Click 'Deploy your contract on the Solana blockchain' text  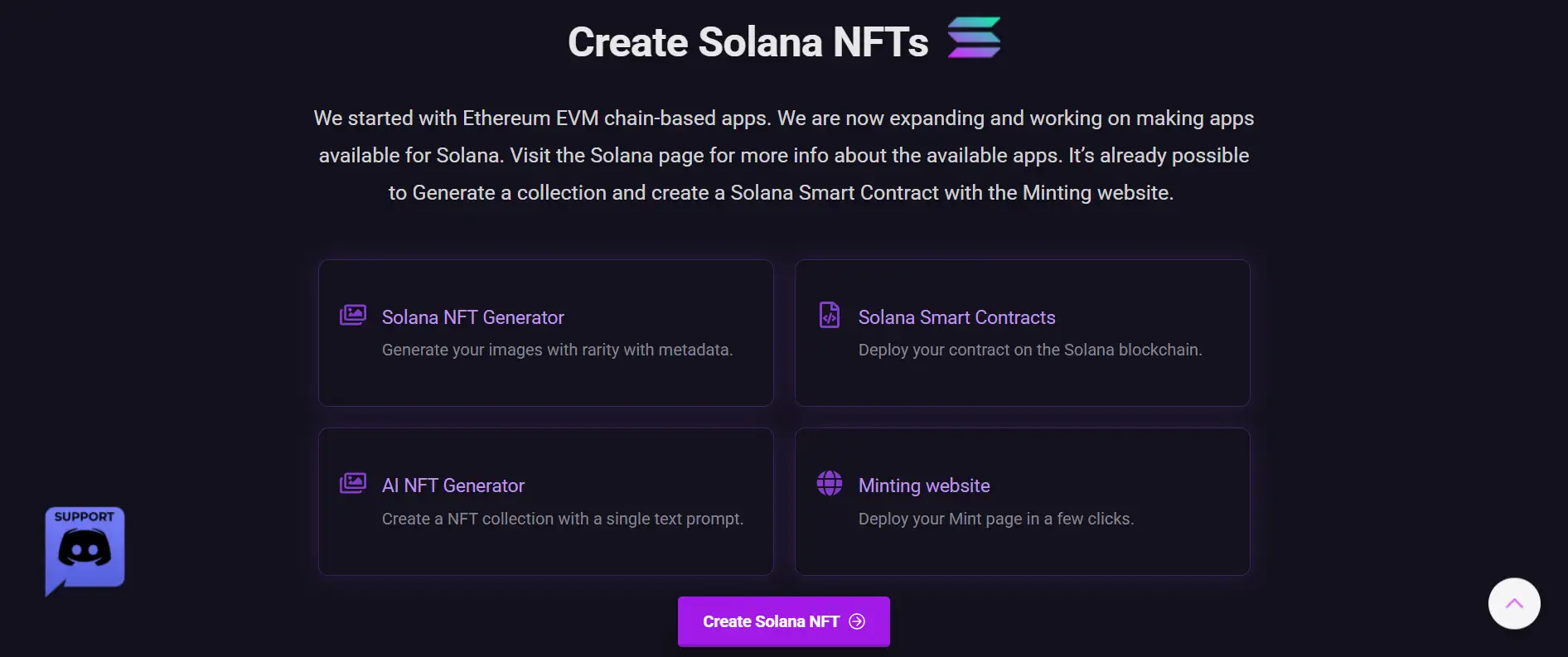tap(1029, 350)
